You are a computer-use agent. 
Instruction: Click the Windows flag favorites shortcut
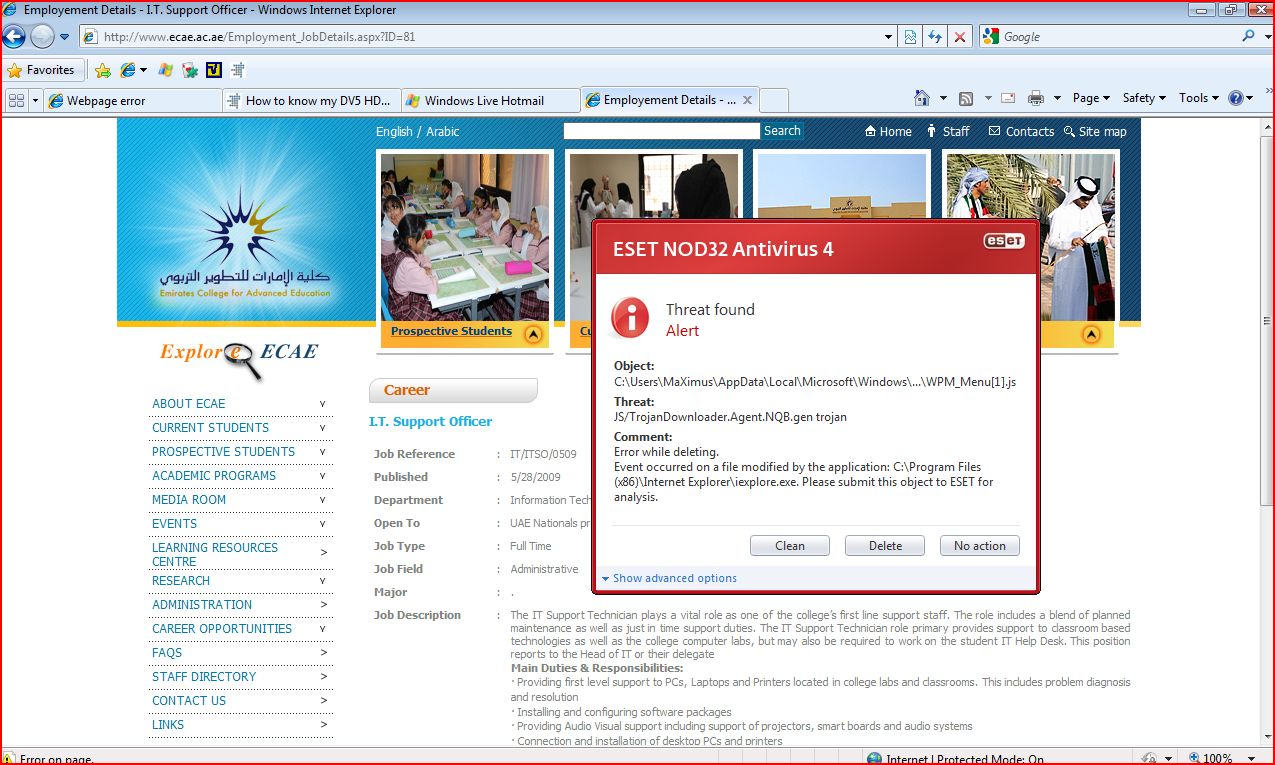pos(166,70)
